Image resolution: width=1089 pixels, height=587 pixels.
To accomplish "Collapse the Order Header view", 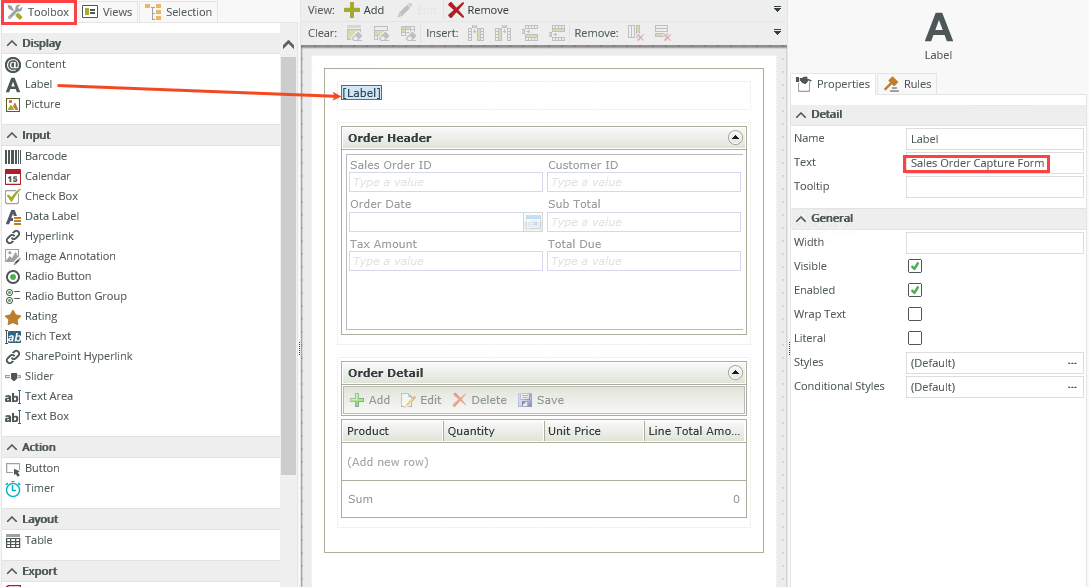I will pyautogui.click(x=735, y=138).
